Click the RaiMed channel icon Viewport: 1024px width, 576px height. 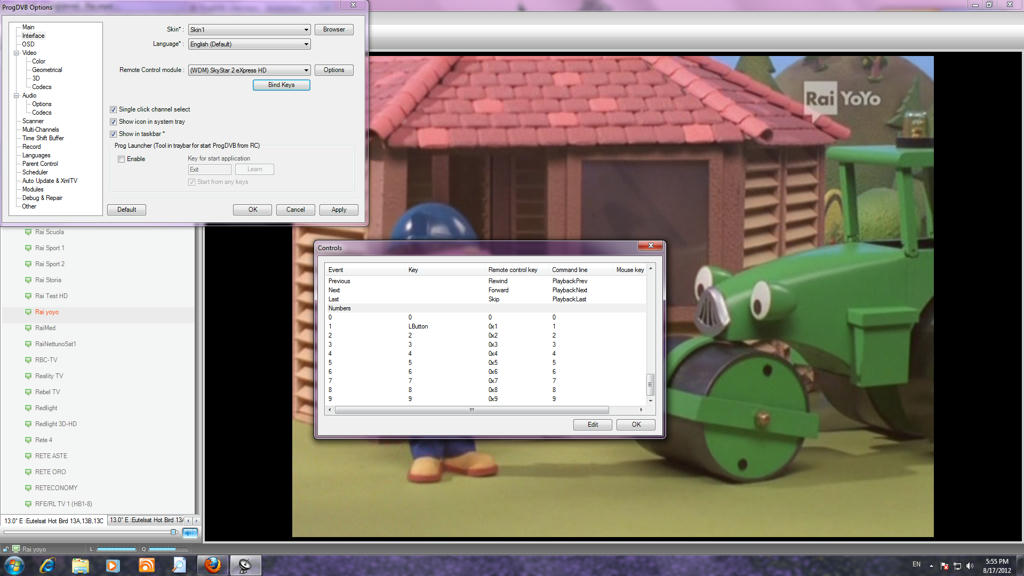(x=28, y=328)
